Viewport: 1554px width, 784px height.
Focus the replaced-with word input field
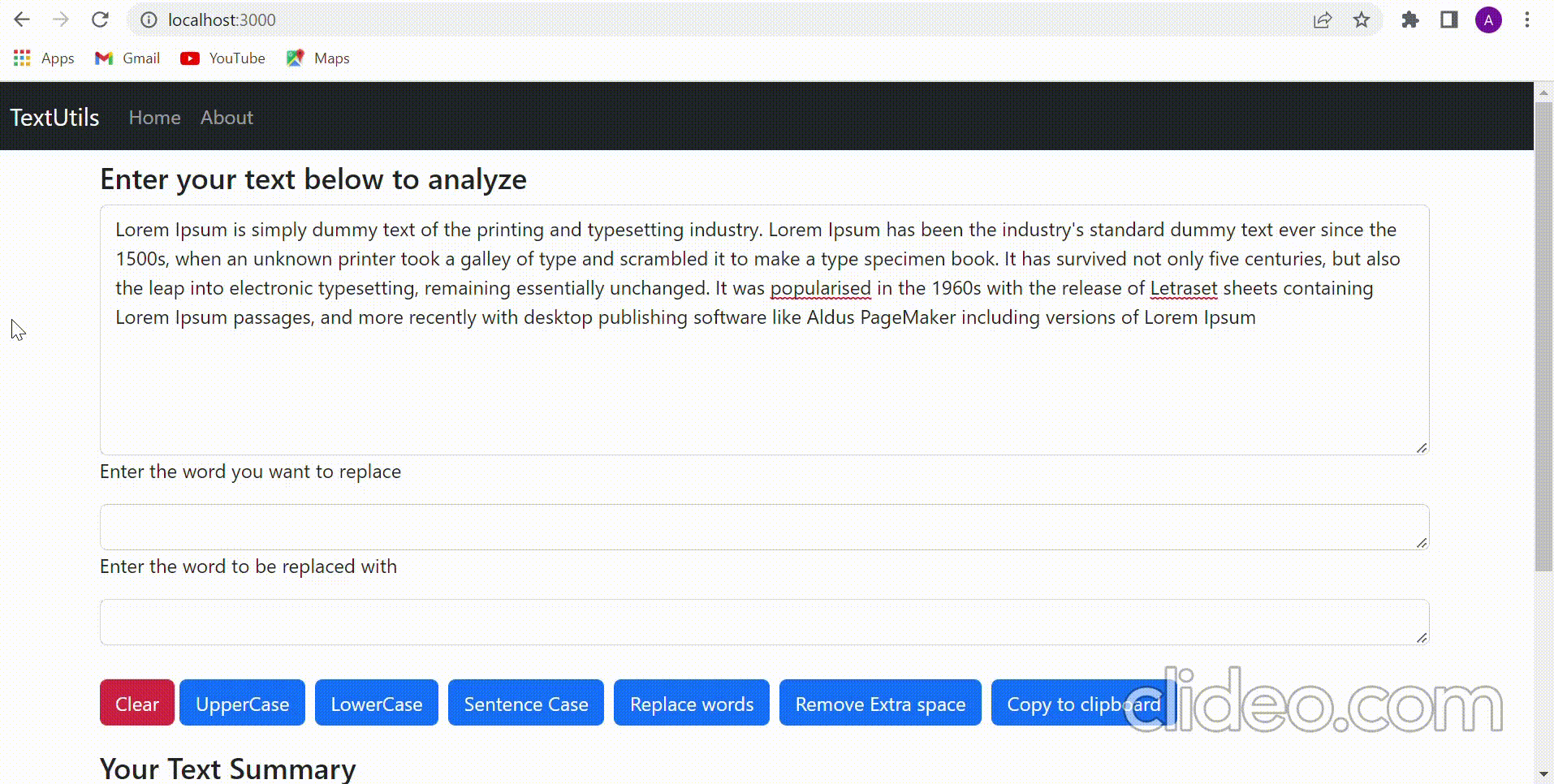pos(764,622)
